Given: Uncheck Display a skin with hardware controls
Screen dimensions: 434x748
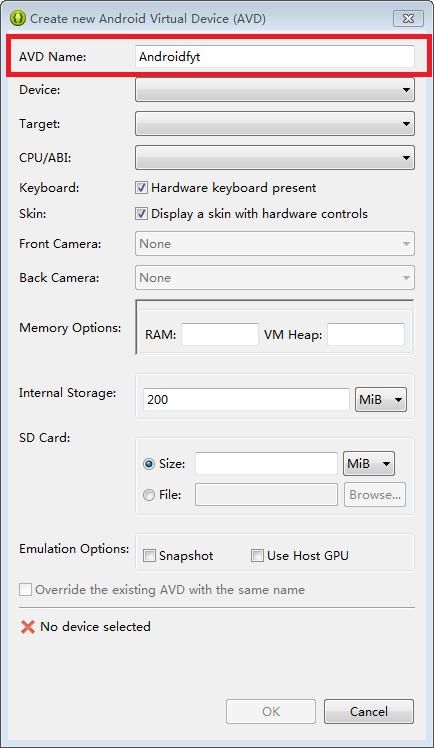Looking at the screenshot, I should tap(141, 213).
